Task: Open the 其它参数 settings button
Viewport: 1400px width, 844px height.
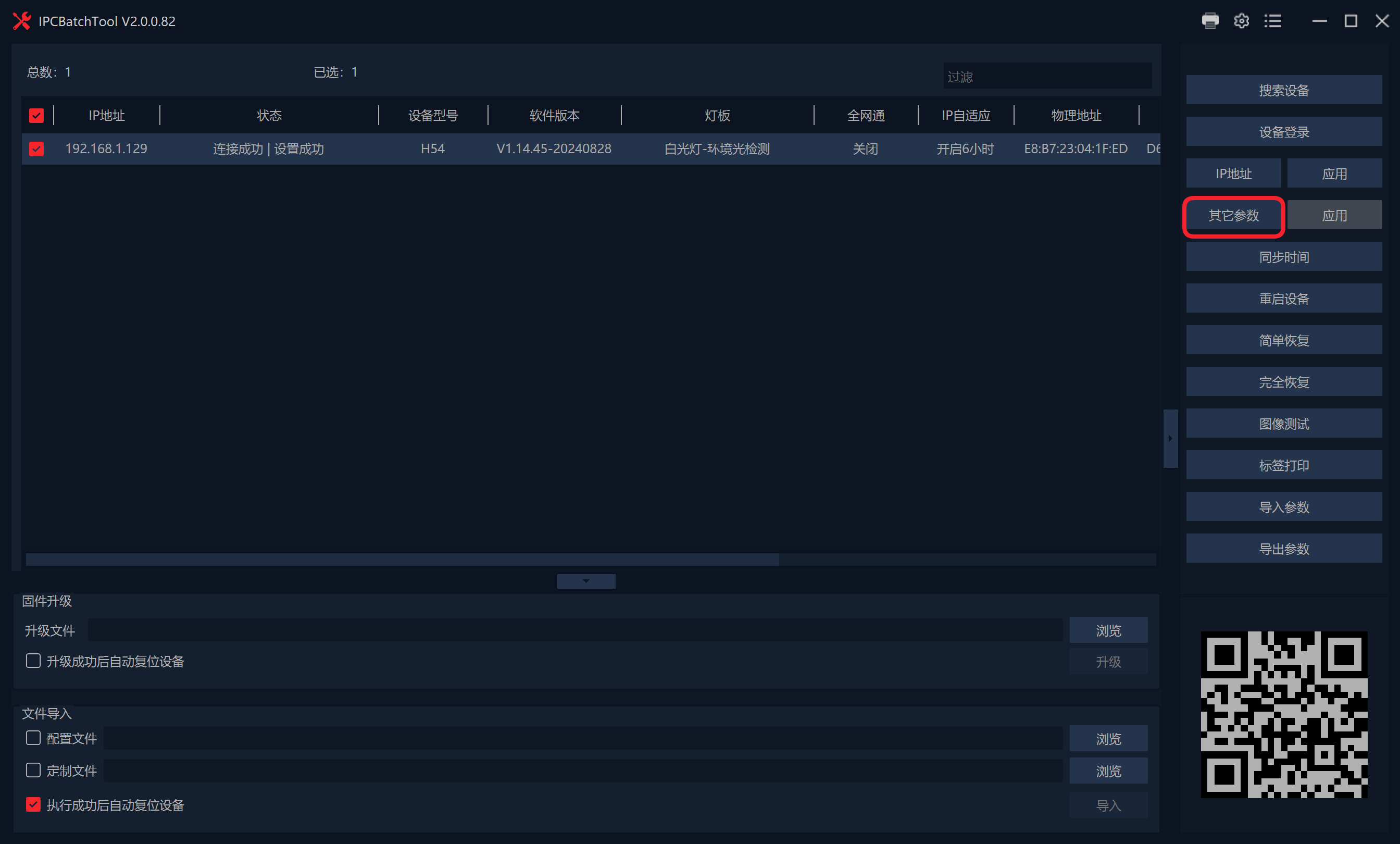Action: coord(1233,215)
